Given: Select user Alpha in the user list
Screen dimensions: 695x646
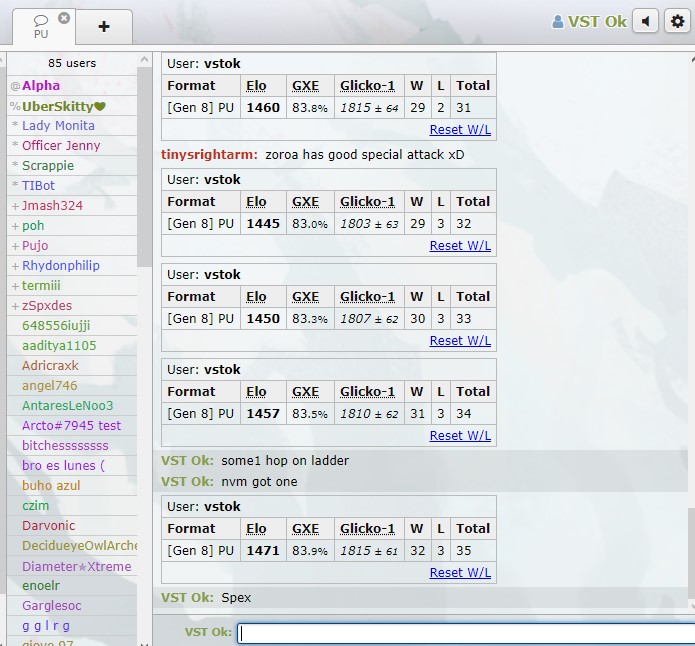Looking at the screenshot, I should tap(41, 86).
